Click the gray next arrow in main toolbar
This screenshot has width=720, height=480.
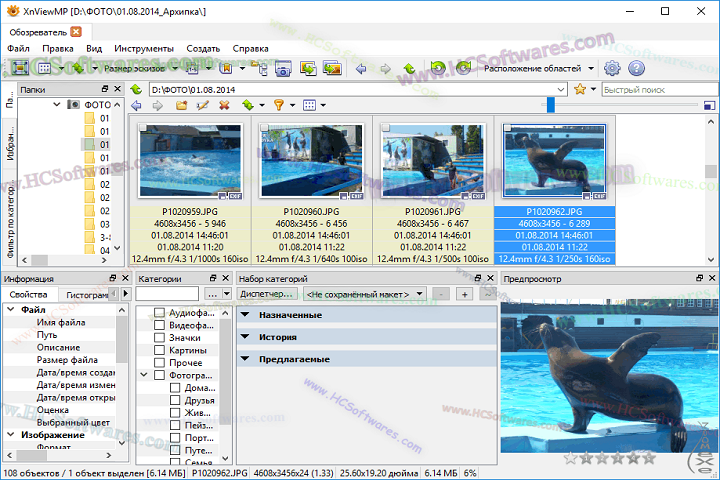pos(386,69)
